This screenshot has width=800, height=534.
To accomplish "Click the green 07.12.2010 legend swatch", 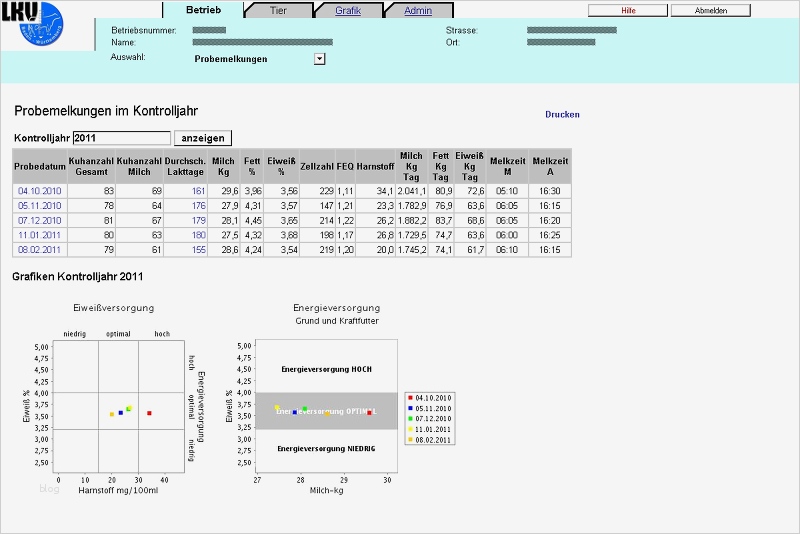I will click(x=410, y=418).
